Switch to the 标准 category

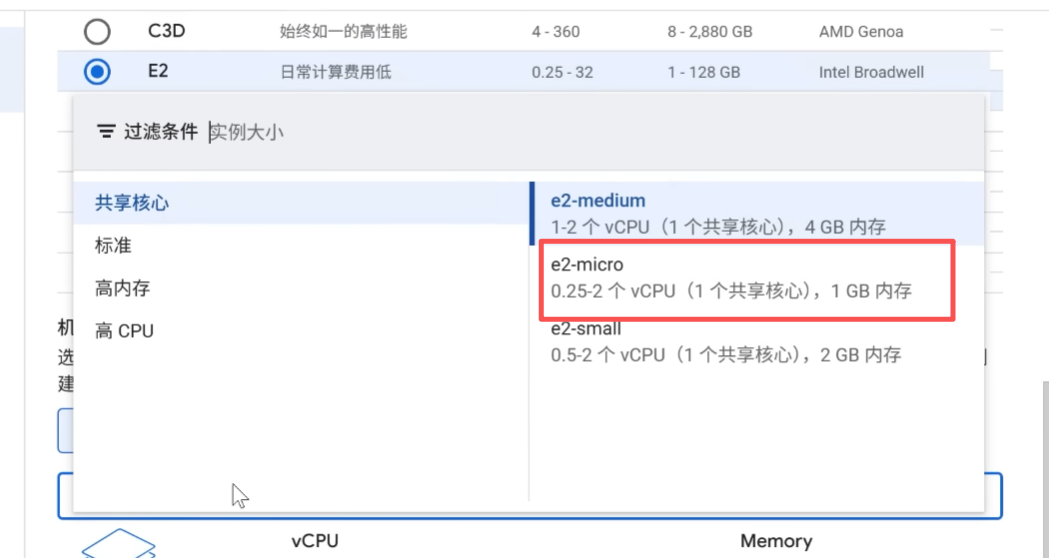tap(113, 246)
